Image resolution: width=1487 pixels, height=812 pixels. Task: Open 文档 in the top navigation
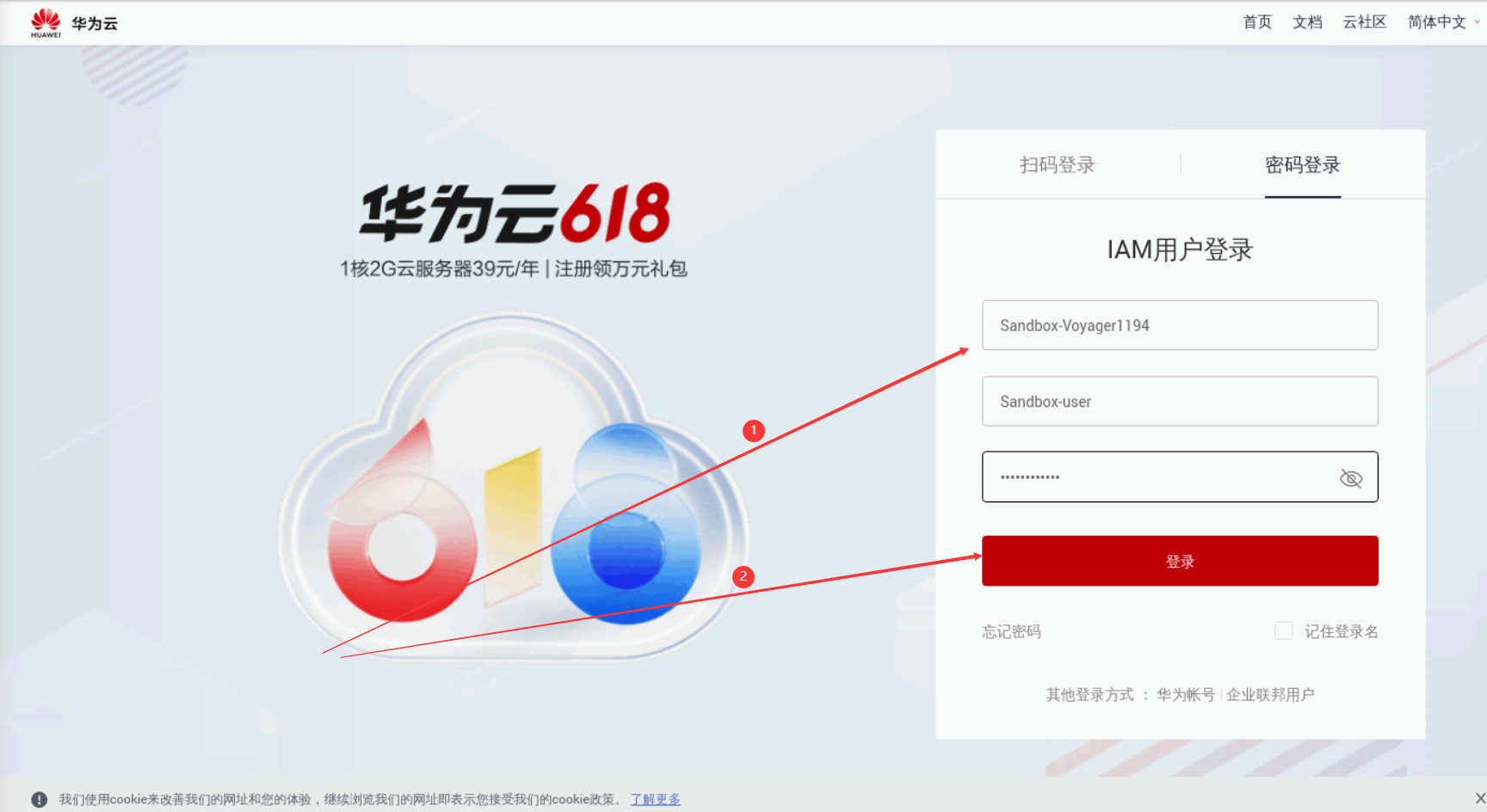[1307, 22]
